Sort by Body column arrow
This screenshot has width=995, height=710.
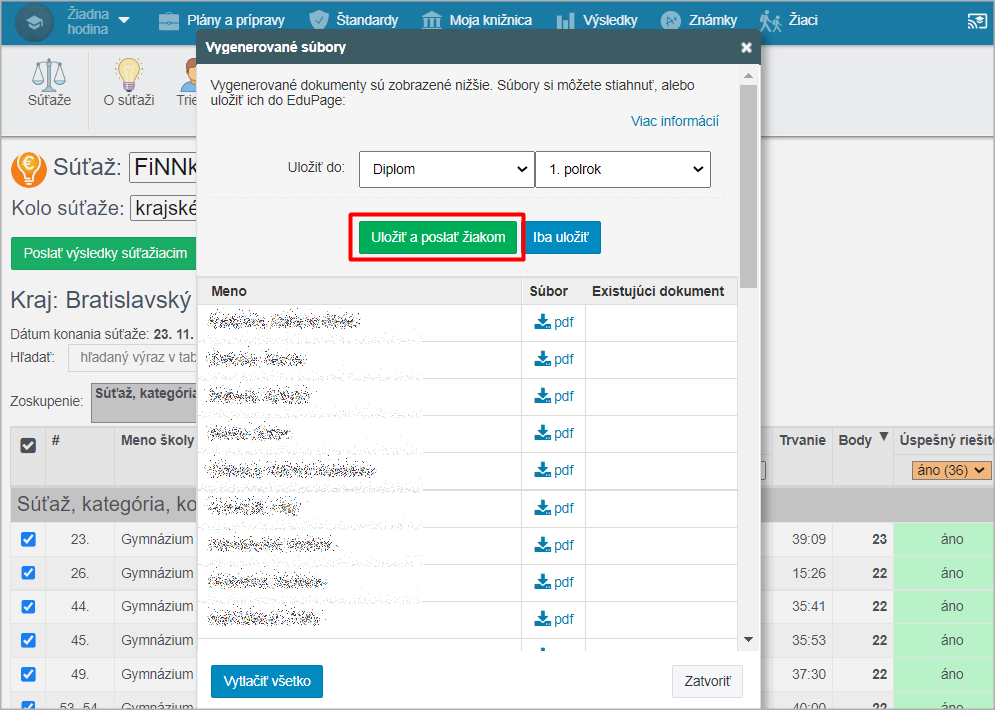(883, 439)
